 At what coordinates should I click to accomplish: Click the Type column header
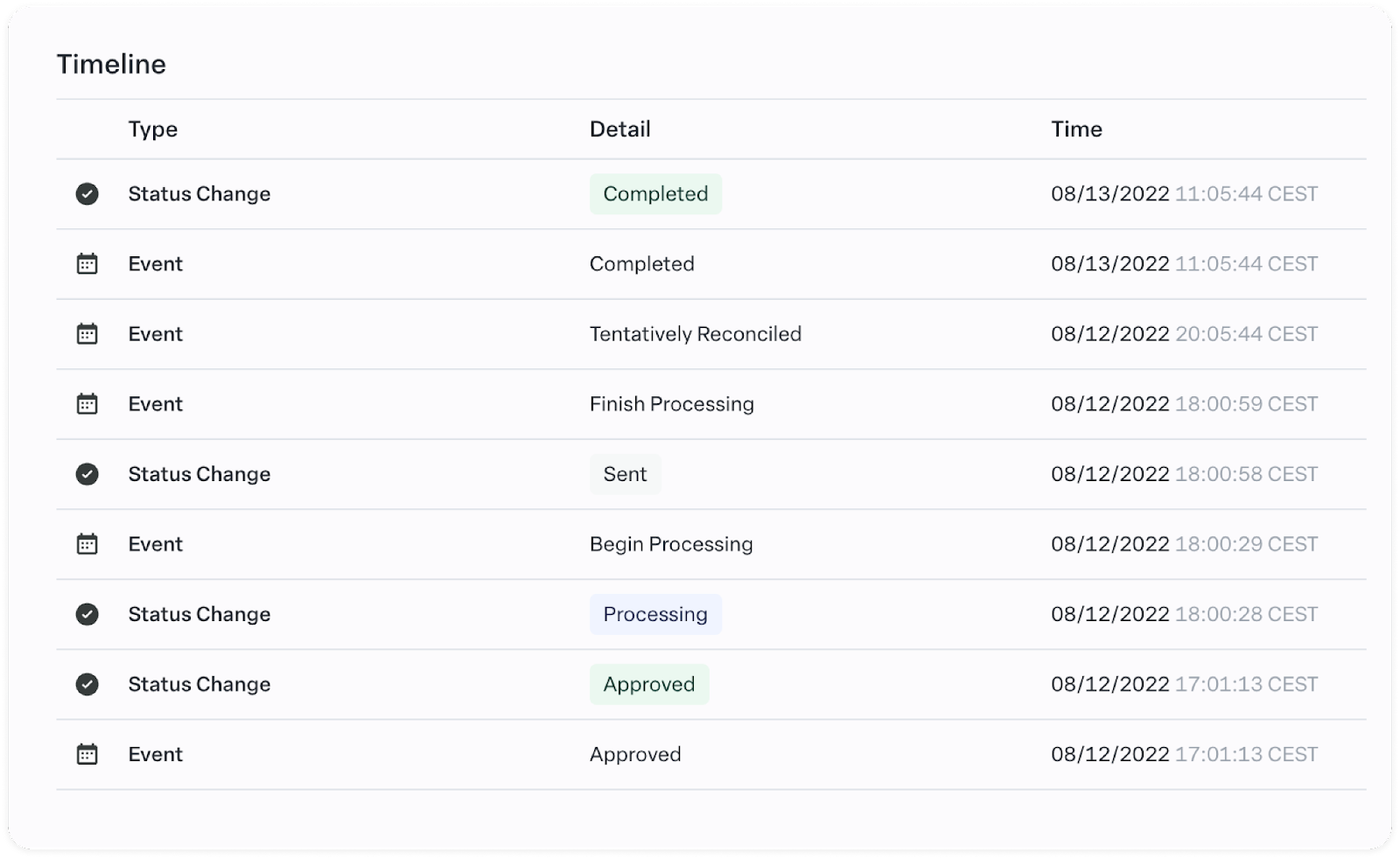(x=152, y=129)
